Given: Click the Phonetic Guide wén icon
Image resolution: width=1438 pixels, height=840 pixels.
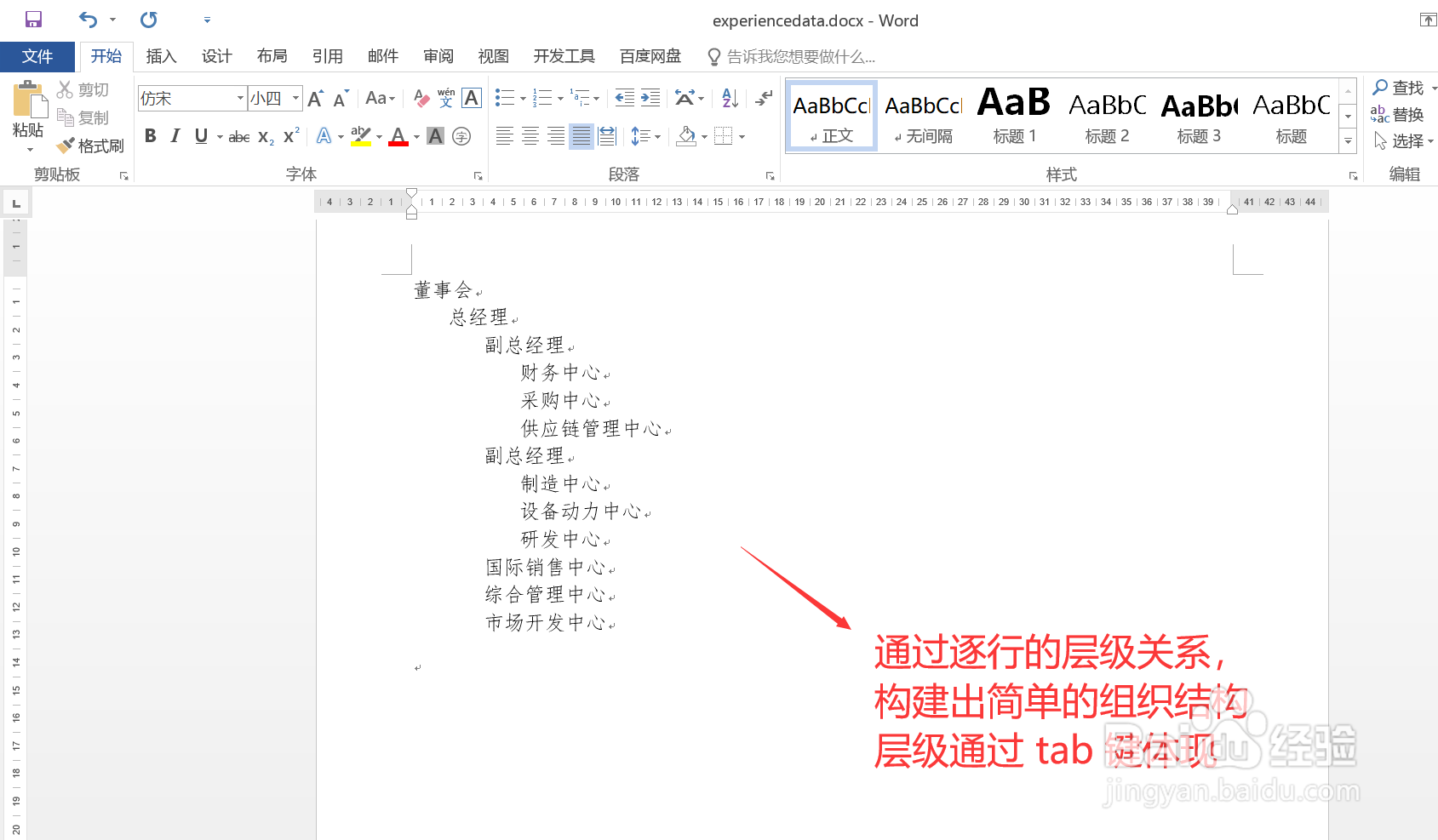Looking at the screenshot, I should point(446,99).
